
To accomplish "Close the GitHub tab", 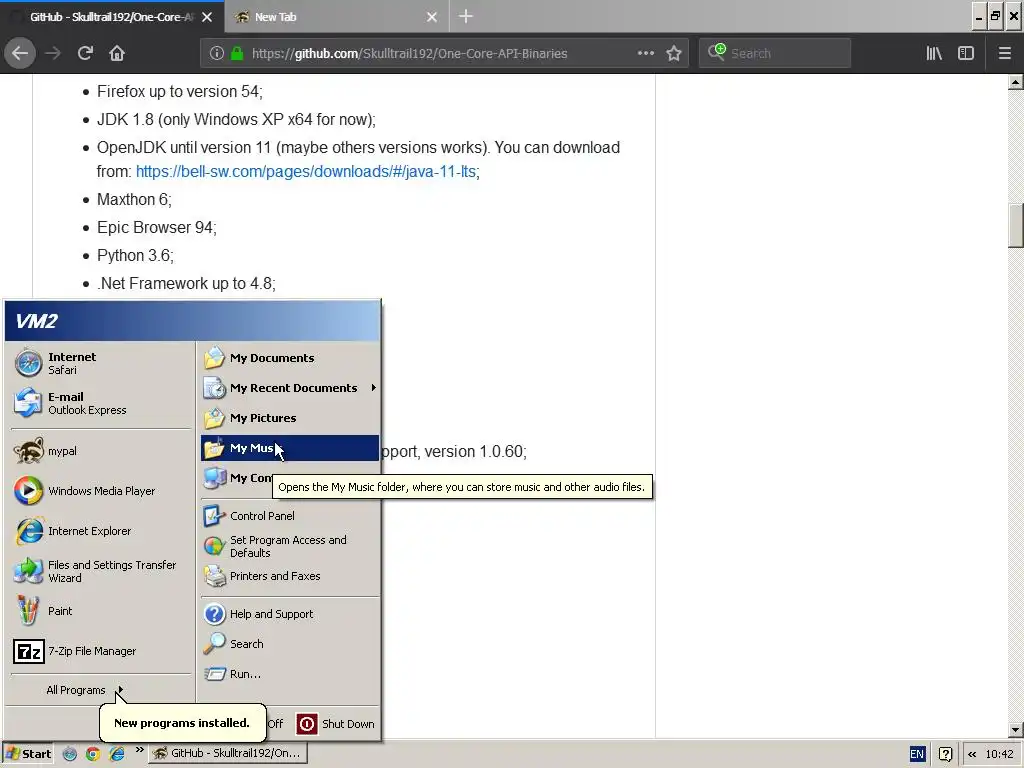I will [x=207, y=17].
